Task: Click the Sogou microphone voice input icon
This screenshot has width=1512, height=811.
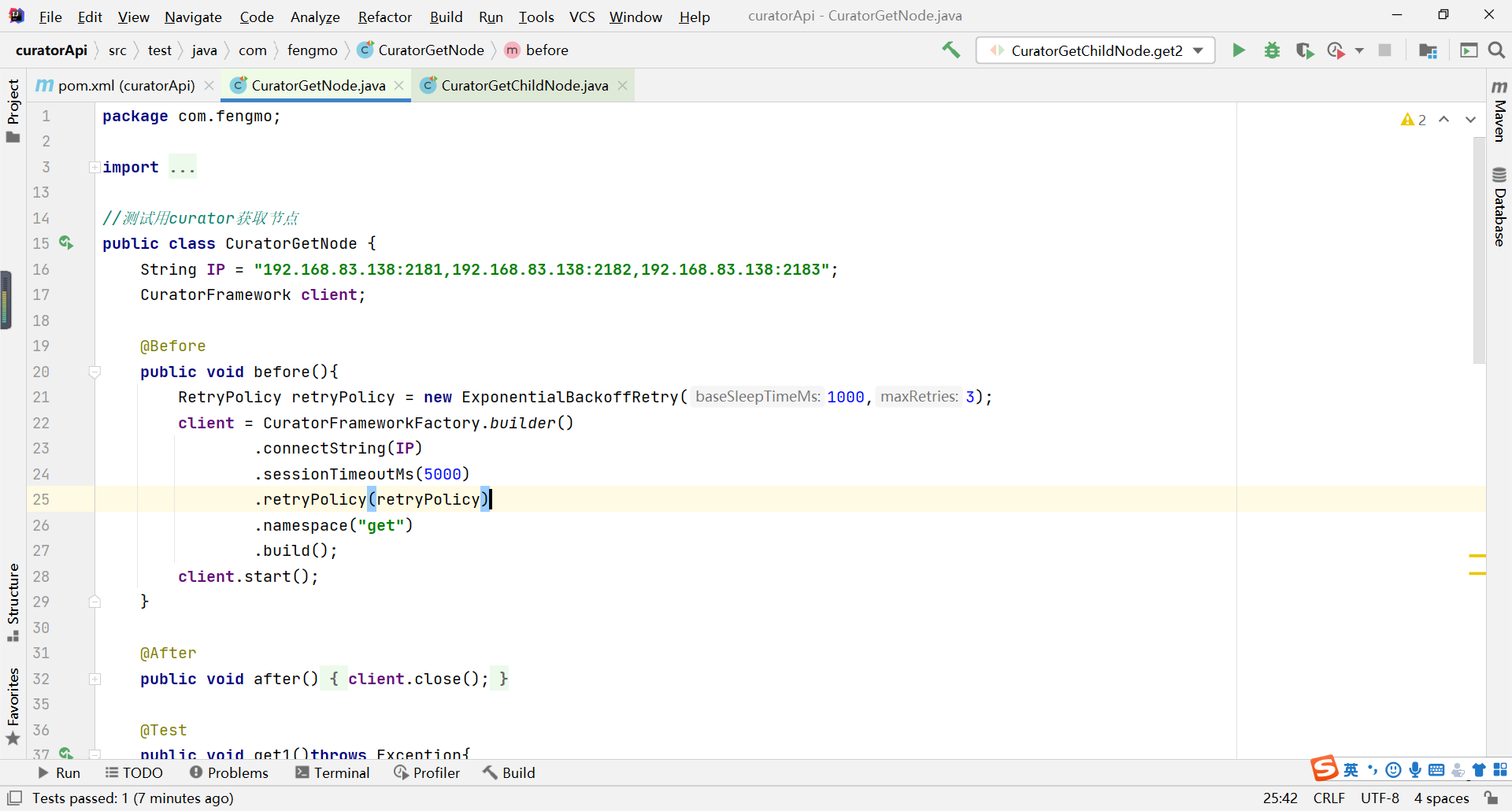Action: (1415, 770)
